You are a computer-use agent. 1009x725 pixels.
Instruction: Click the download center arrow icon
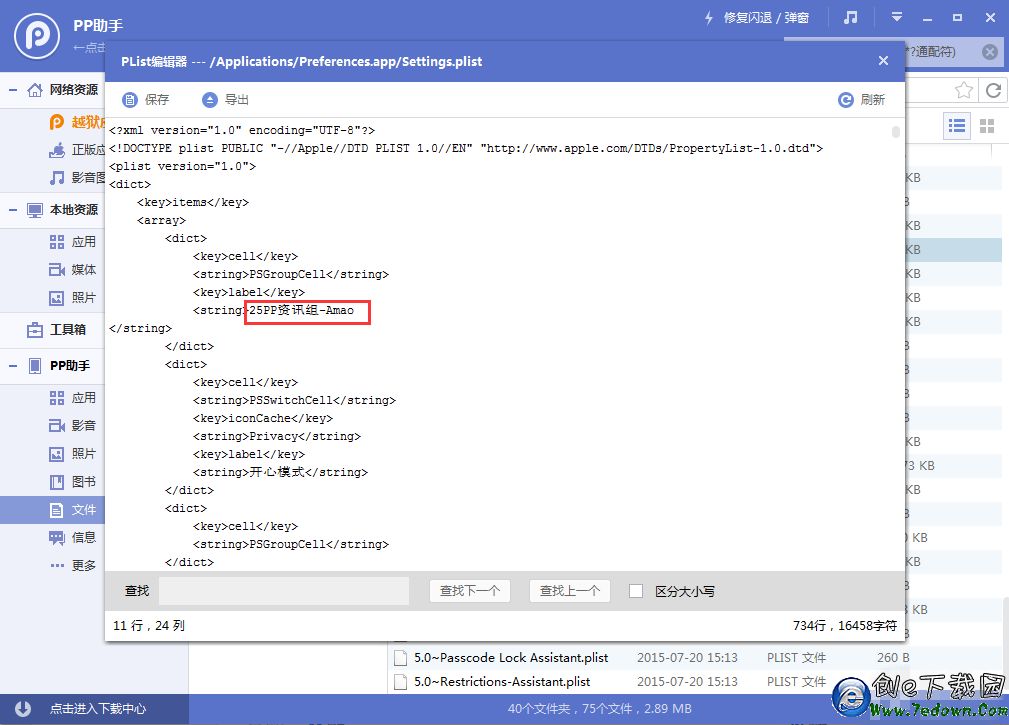tap(22, 708)
